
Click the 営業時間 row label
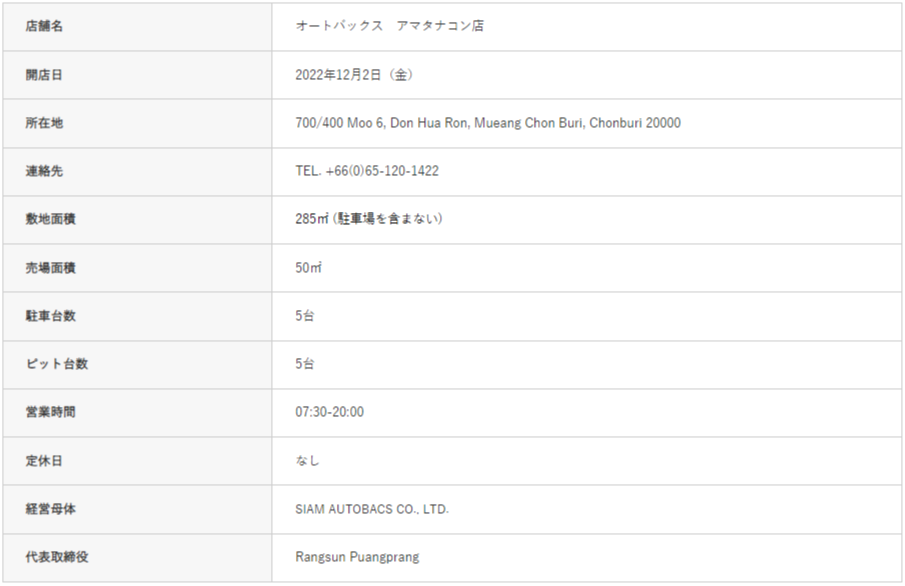point(50,412)
